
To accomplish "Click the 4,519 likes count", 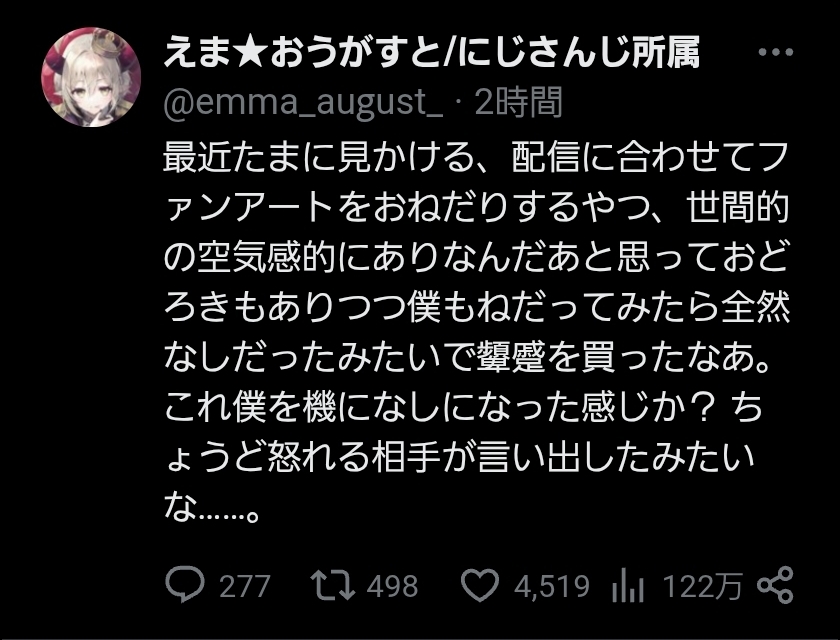I will (552, 586).
